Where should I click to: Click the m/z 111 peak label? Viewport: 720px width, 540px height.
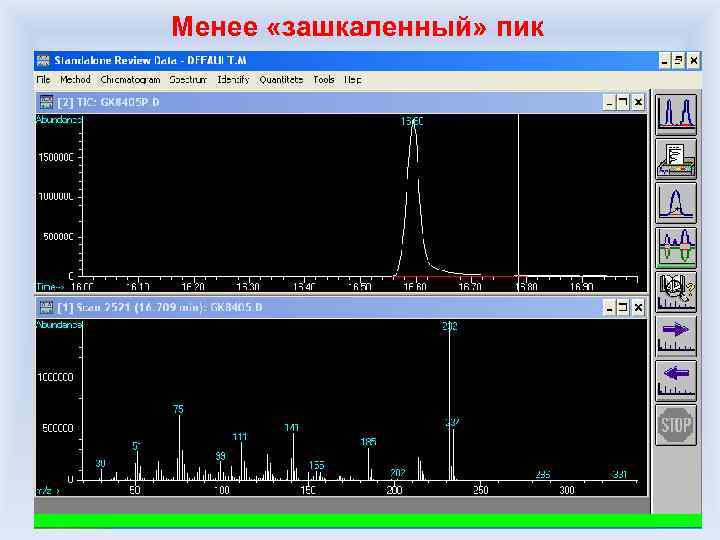240,436
